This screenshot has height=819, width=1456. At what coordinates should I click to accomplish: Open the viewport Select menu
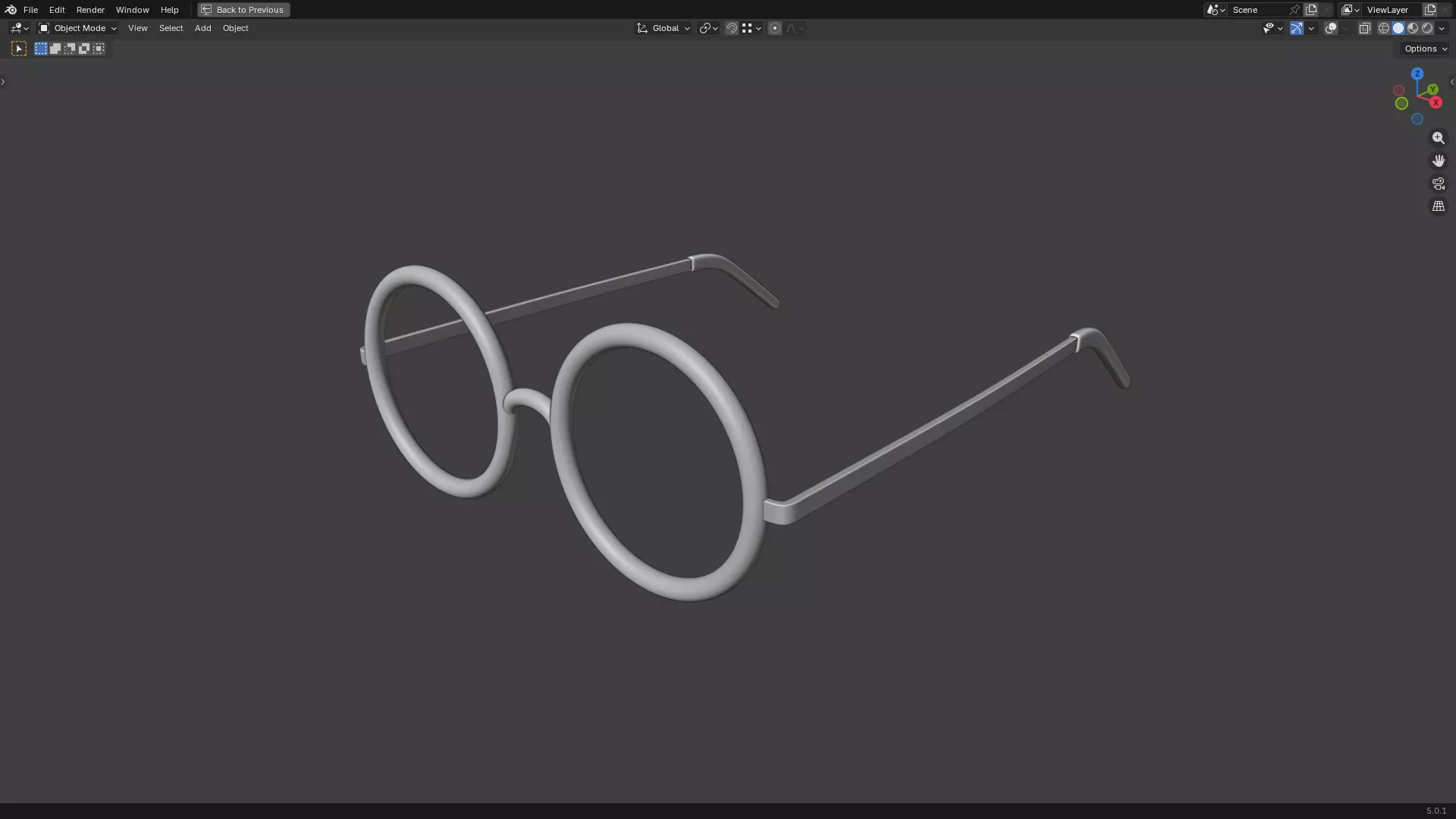click(x=171, y=28)
